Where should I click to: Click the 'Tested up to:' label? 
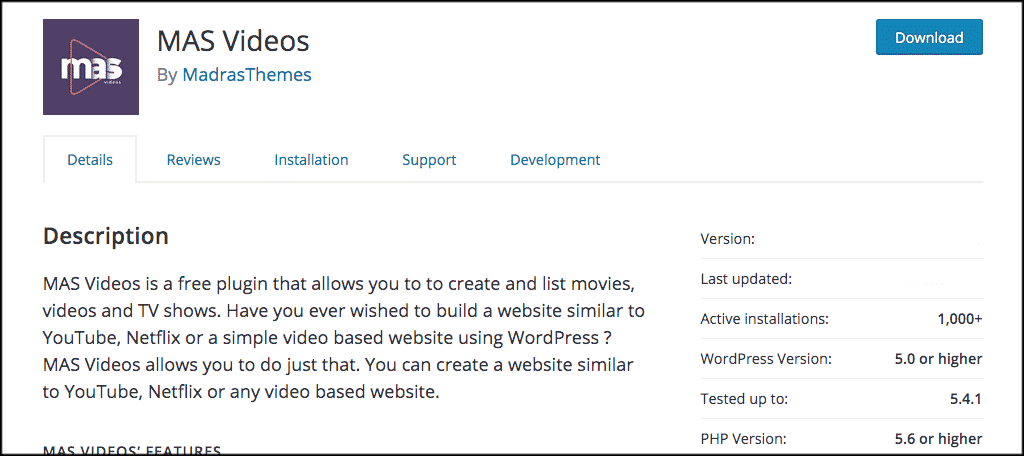click(x=744, y=399)
